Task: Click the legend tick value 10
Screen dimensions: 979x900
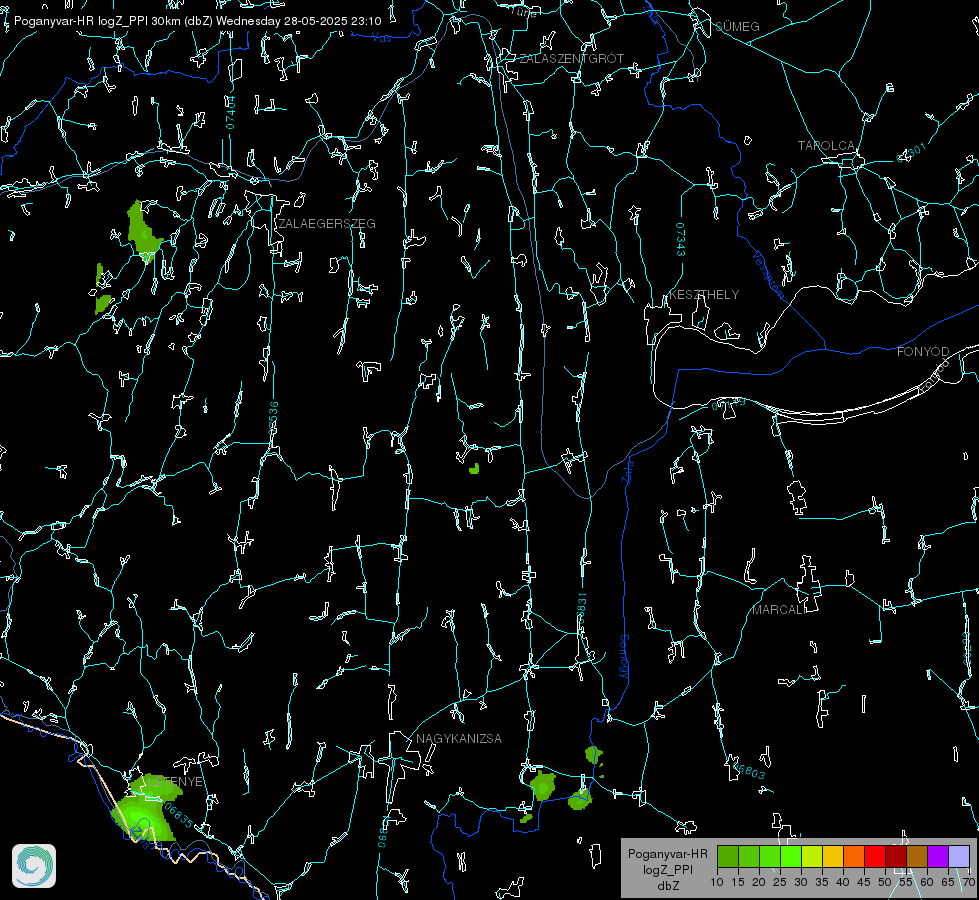Action: coord(717,882)
